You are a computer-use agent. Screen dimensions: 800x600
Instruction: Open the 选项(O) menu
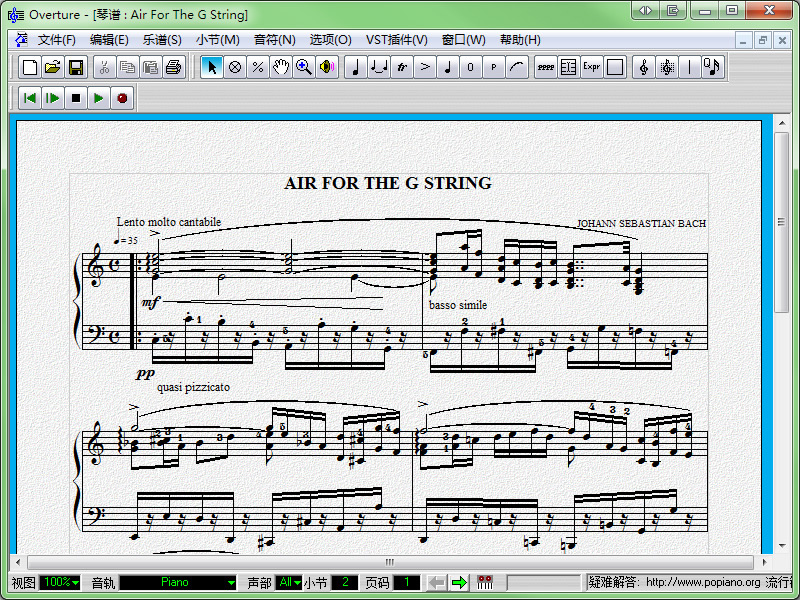click(x=331, y=40)
